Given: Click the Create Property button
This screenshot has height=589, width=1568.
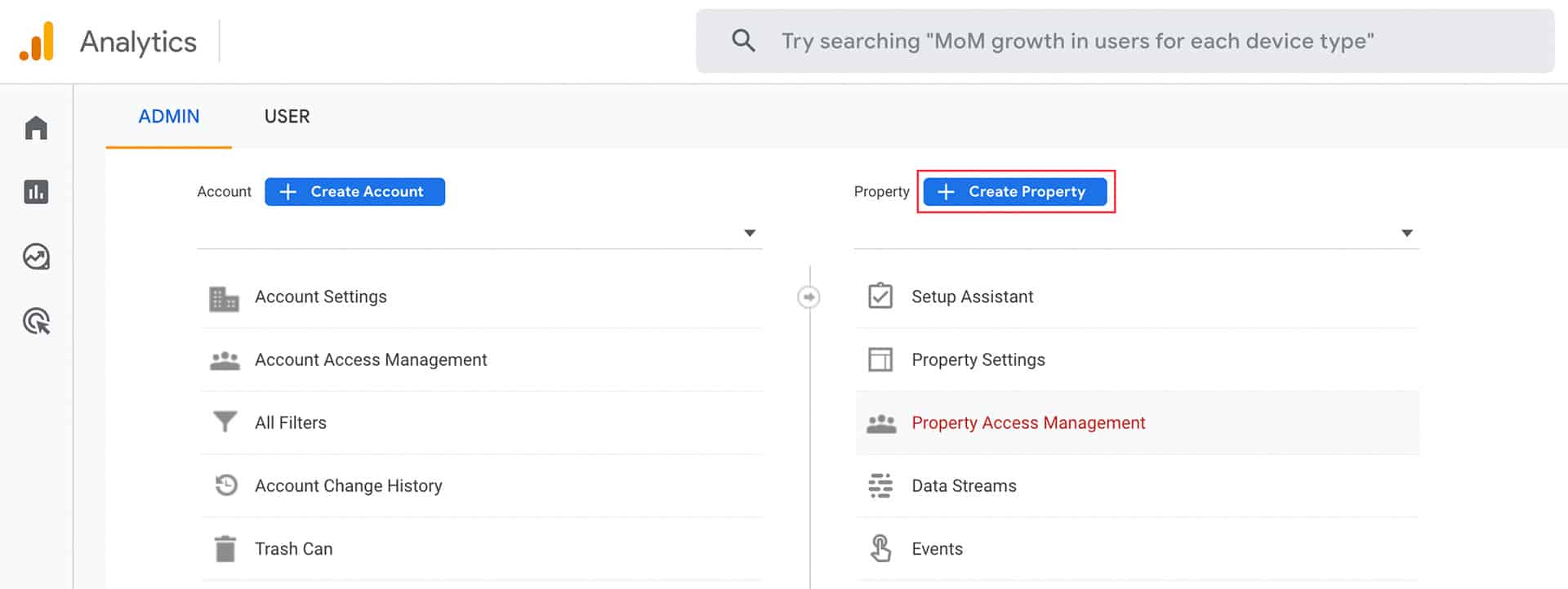Looking at the screenshot, I should [1015, 192].
